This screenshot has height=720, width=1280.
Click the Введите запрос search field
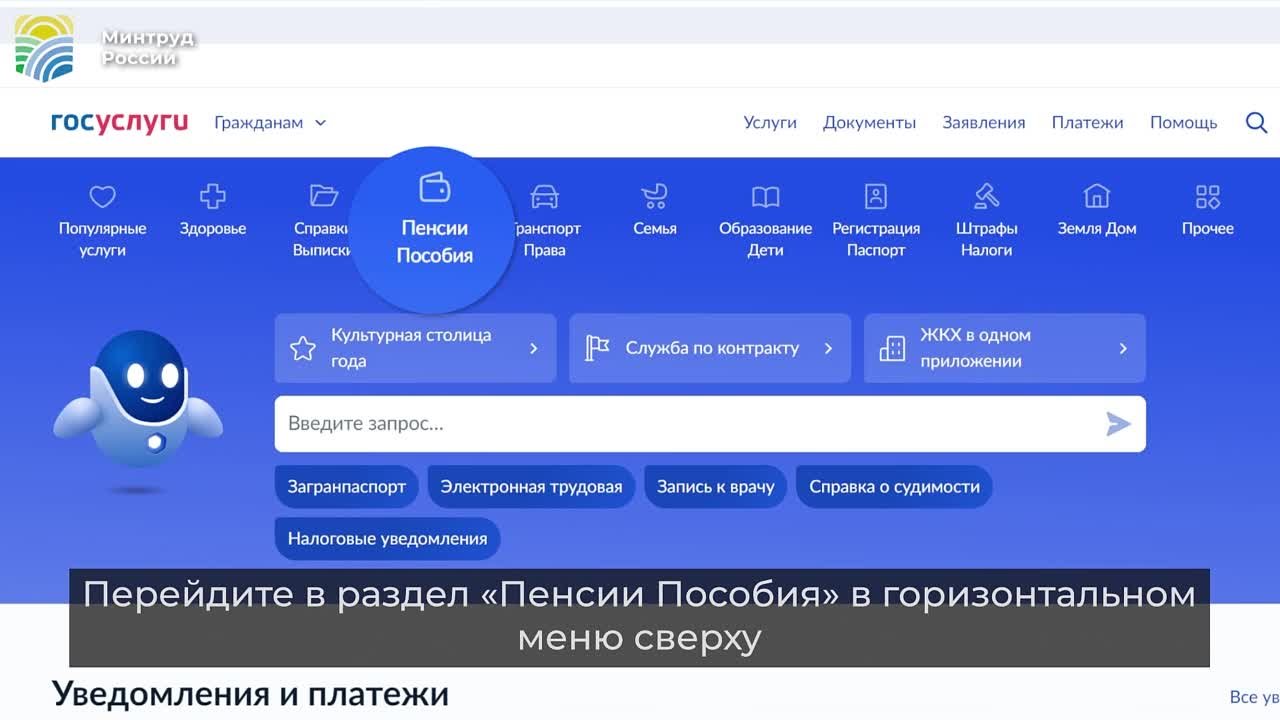[710, 424]
